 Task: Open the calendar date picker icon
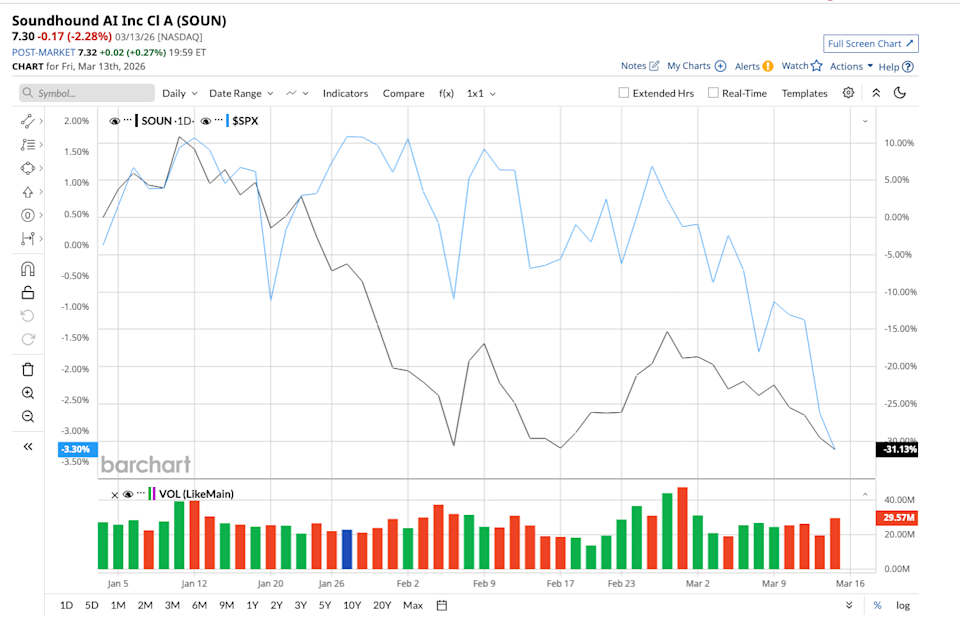[442, 605]
